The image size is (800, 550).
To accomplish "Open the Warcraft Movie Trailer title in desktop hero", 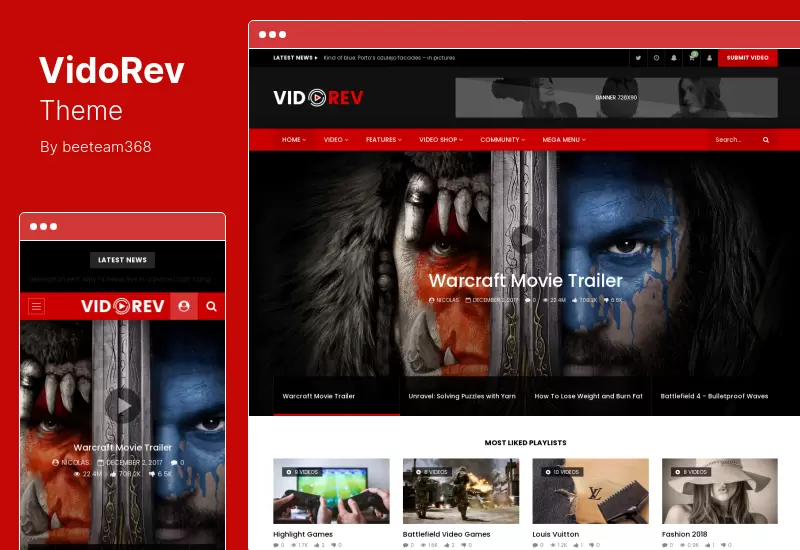I will (526, 281).
